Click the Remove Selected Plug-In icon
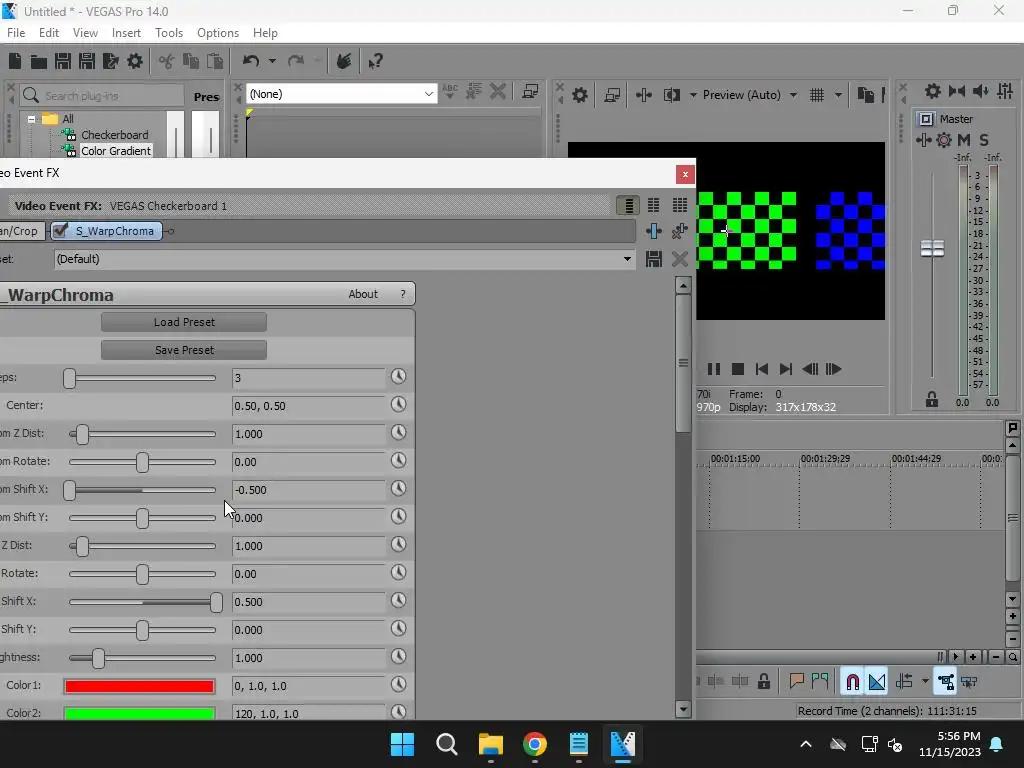1024x768 pixels. pos(680,231)
